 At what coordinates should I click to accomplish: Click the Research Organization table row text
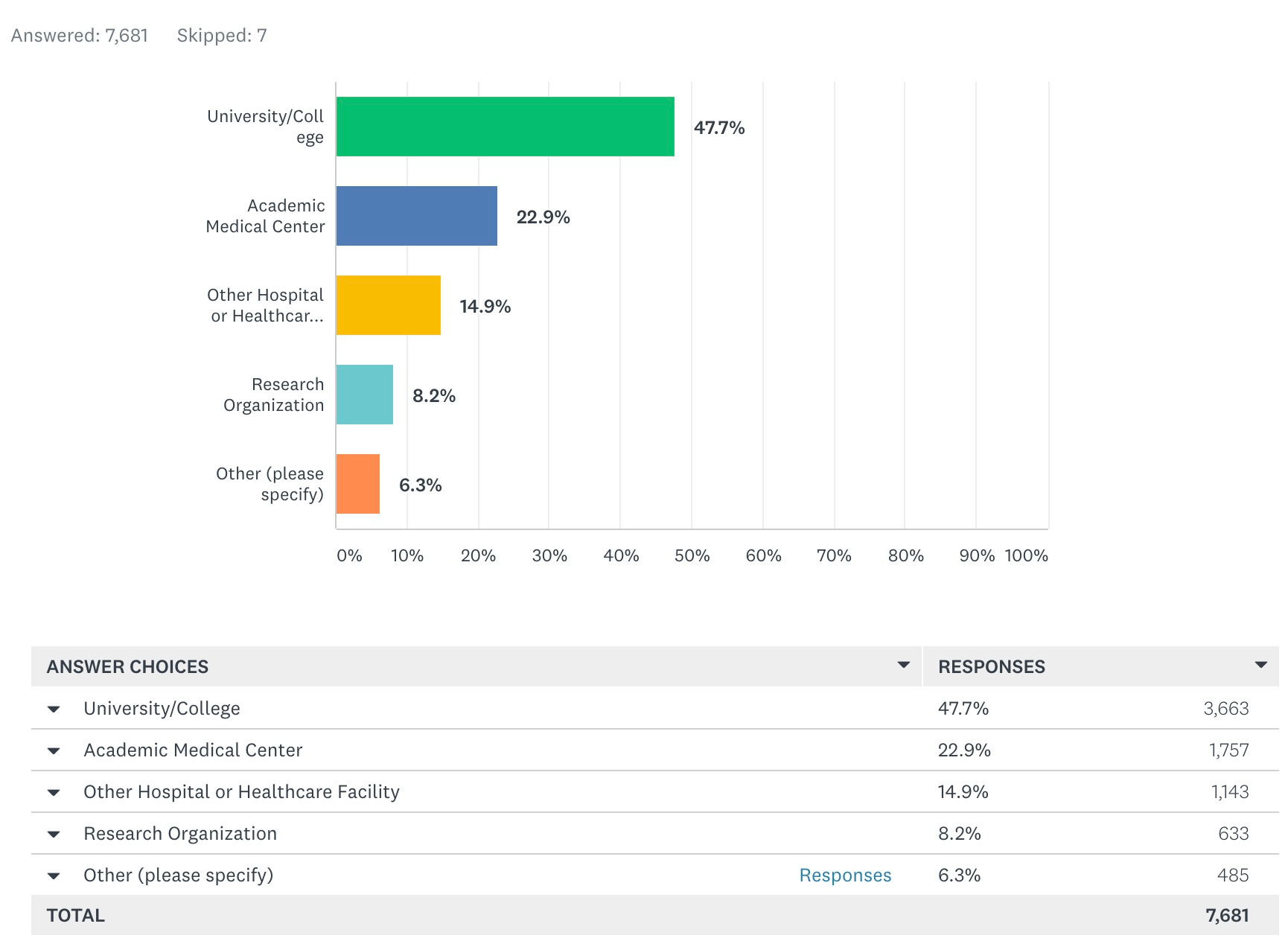[x=180, y=834]
